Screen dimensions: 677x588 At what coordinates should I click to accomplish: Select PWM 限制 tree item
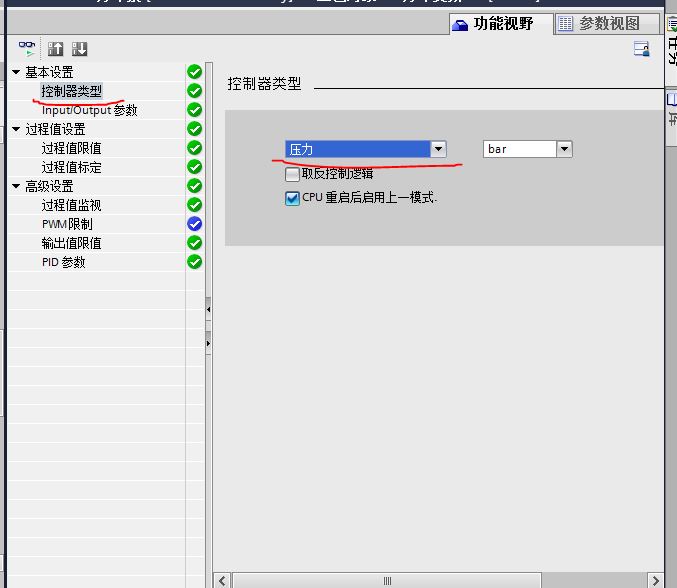point(67,224)
